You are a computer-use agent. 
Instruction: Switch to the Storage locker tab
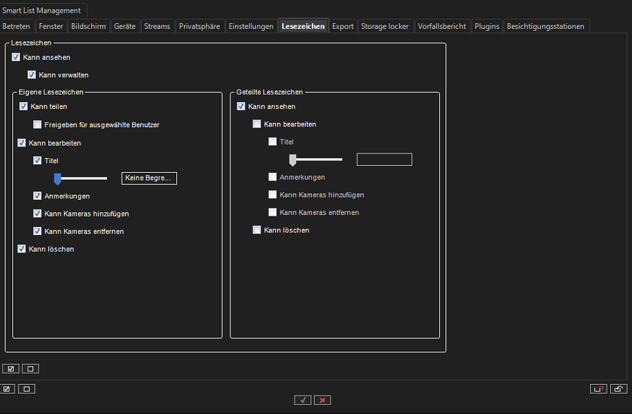tap(385, 26)
